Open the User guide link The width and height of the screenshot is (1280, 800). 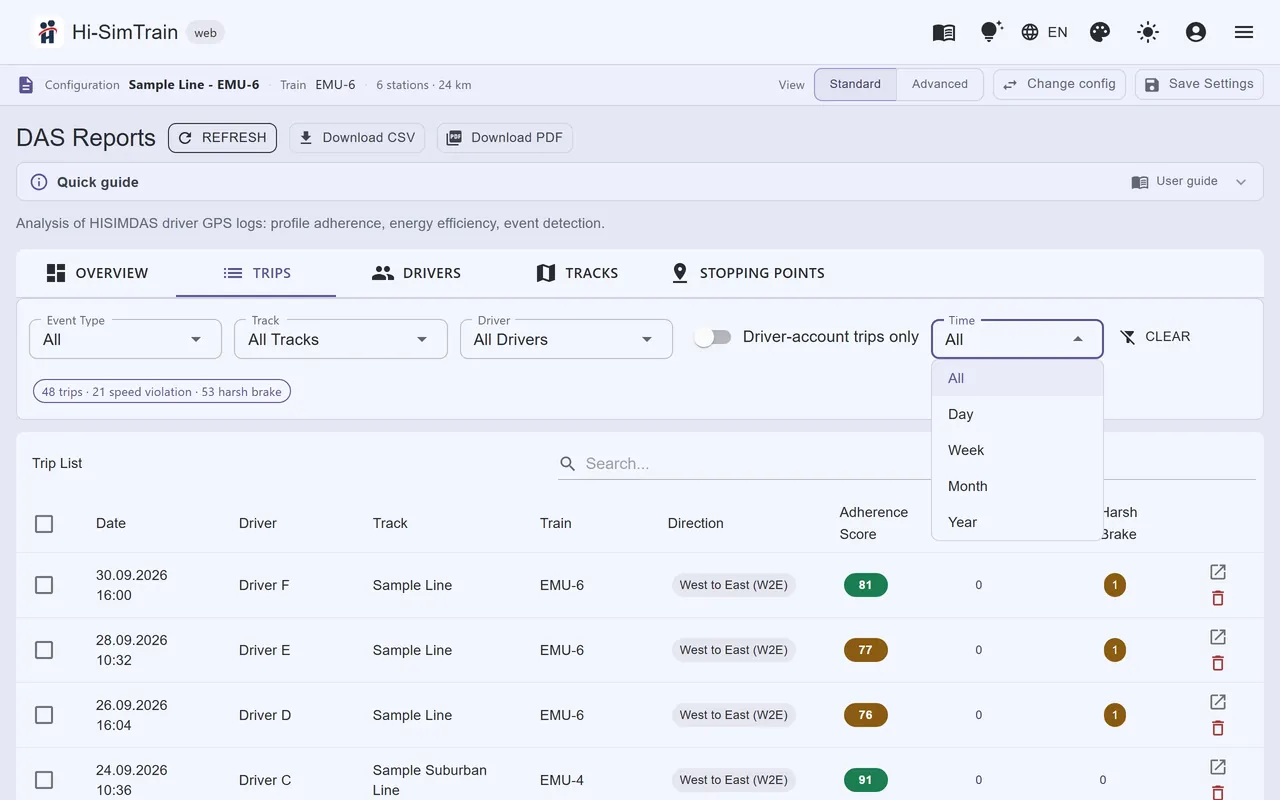coord(1174,182)
